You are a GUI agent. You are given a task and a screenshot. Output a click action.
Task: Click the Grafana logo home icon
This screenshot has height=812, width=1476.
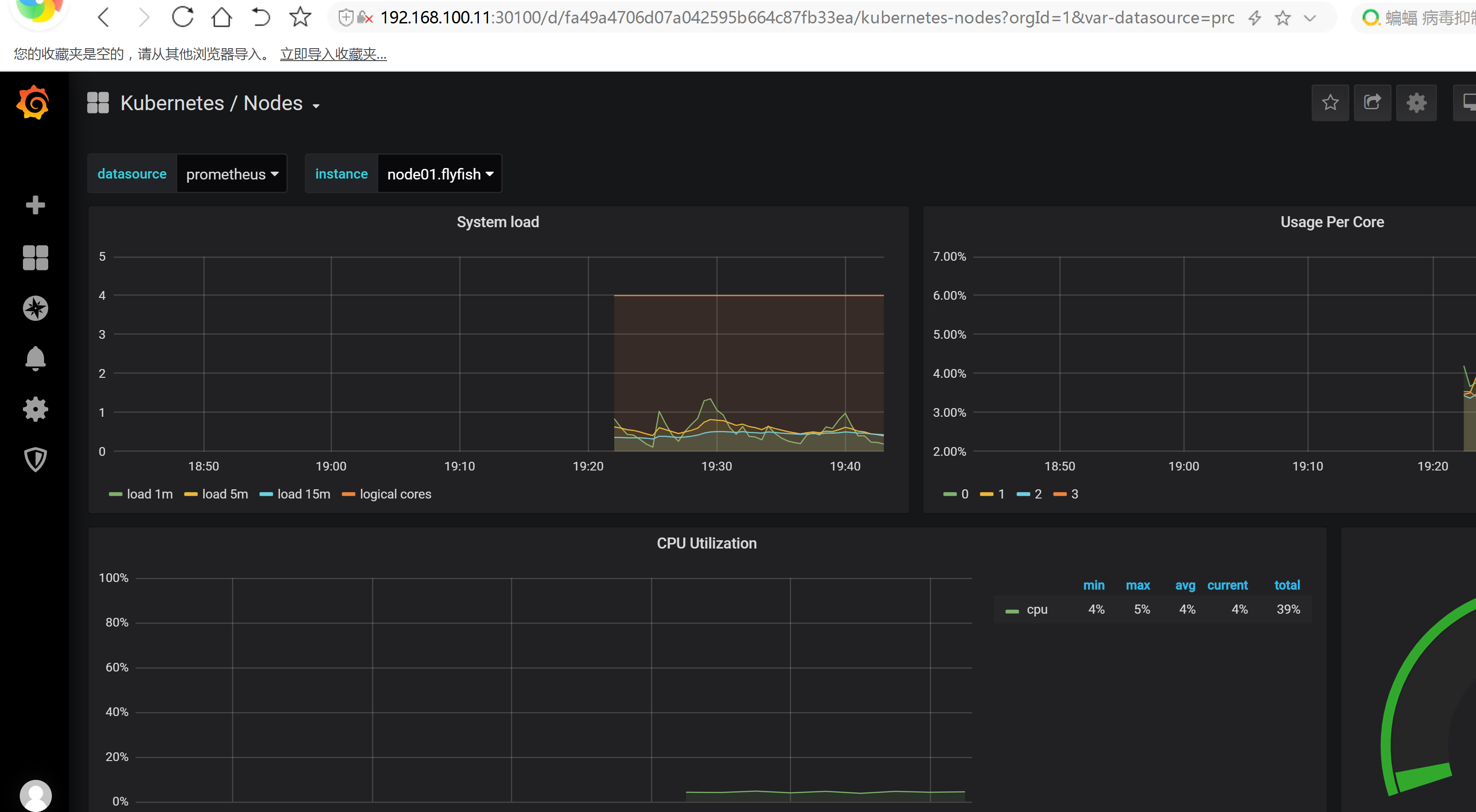(33, 102)
